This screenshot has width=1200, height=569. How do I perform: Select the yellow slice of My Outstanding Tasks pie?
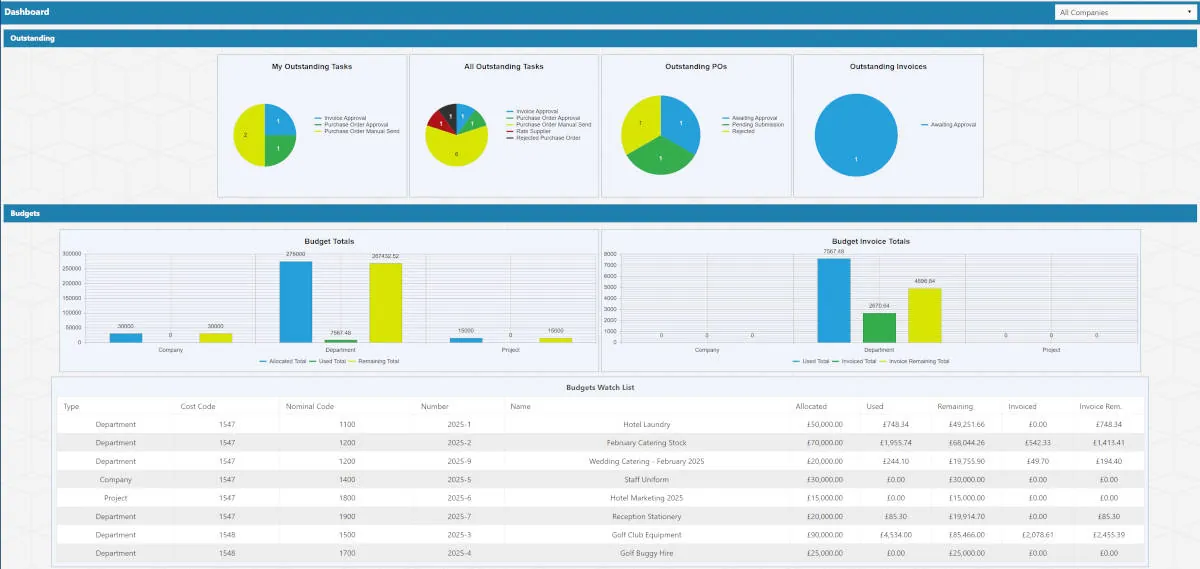tap(248, 135)
